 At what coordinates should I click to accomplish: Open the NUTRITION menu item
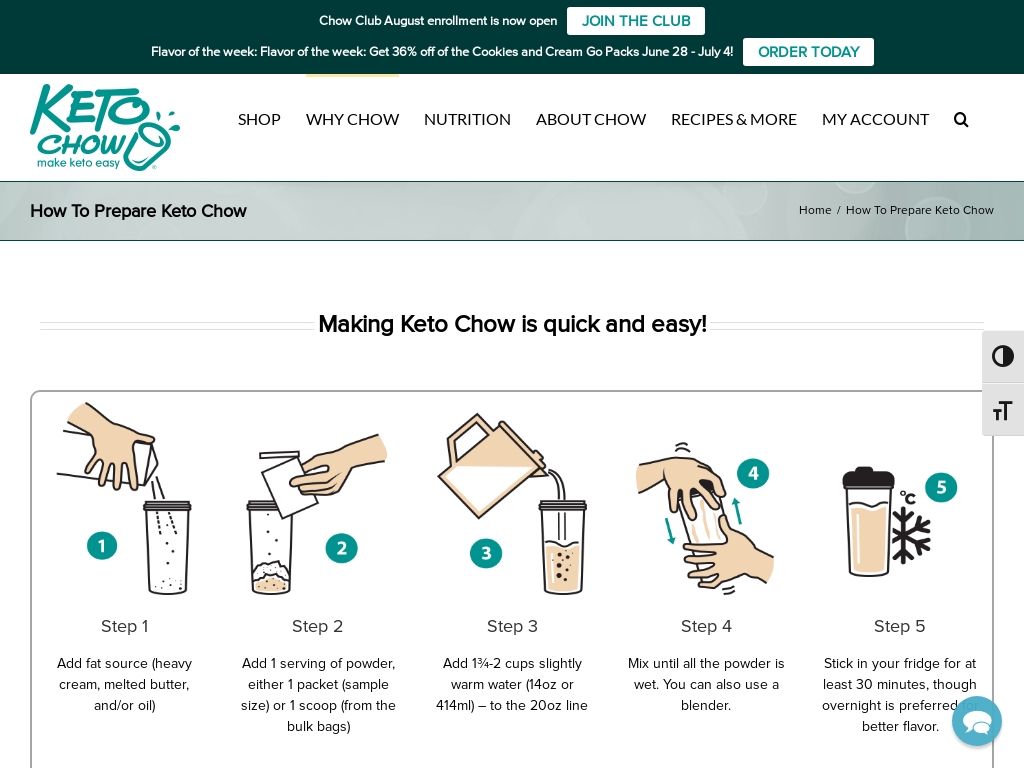coord(467,120)
